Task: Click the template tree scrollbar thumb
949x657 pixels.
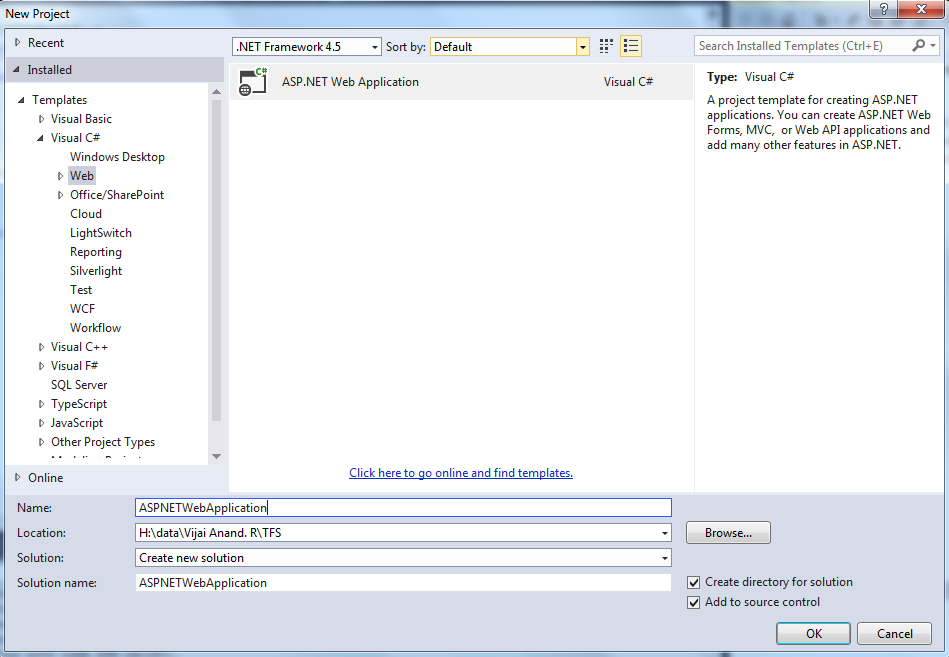Action: coord(216,260)
